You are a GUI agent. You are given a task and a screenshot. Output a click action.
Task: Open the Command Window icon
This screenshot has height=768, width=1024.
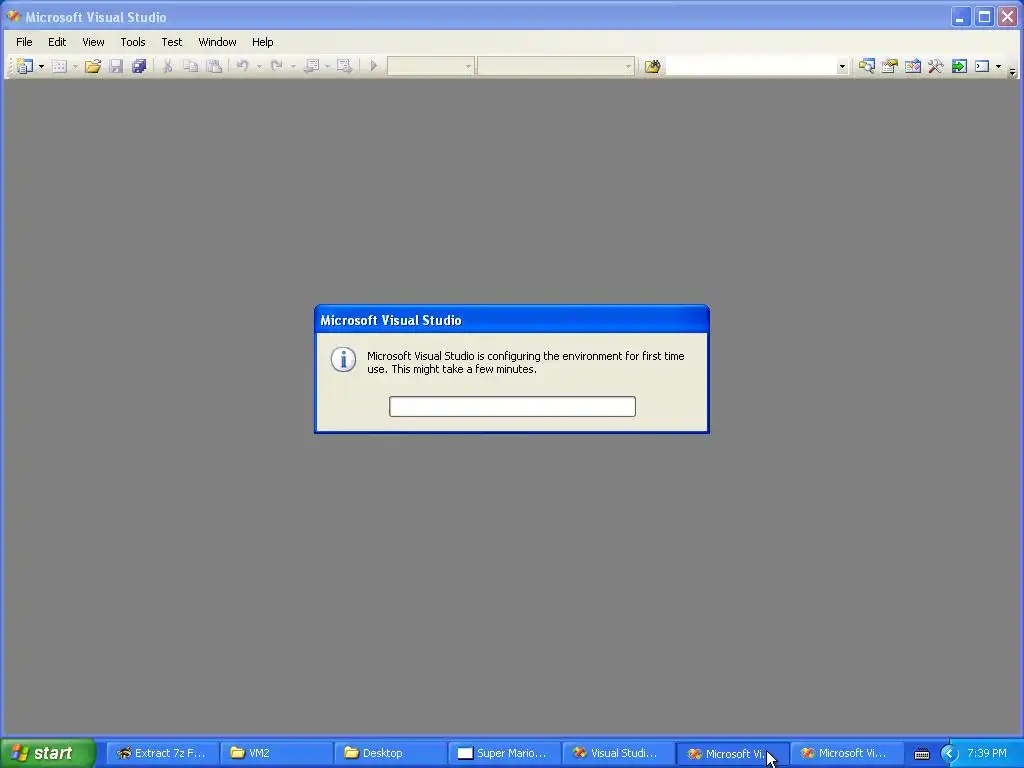[x=982, y=66]
